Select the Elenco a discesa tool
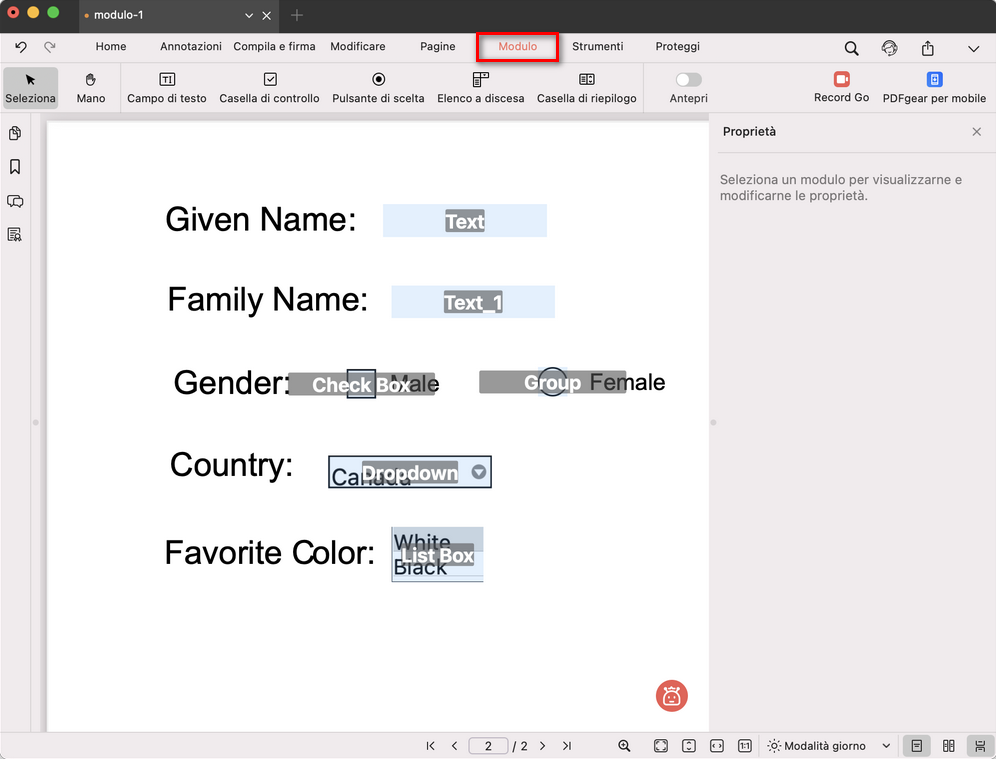This screenshot has width=996, height=759. [x=479, y=88]
